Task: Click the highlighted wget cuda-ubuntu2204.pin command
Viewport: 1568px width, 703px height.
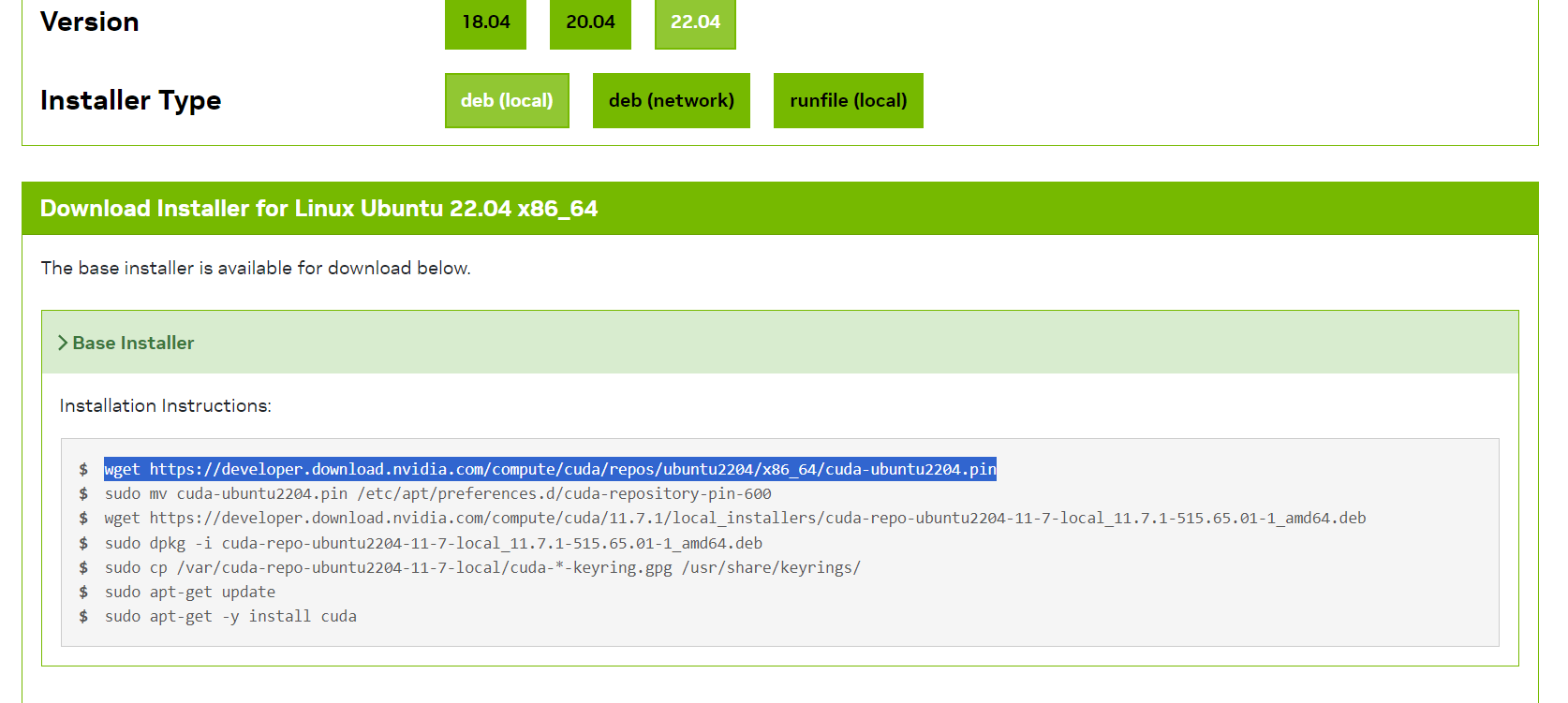Action: (550, 469)
